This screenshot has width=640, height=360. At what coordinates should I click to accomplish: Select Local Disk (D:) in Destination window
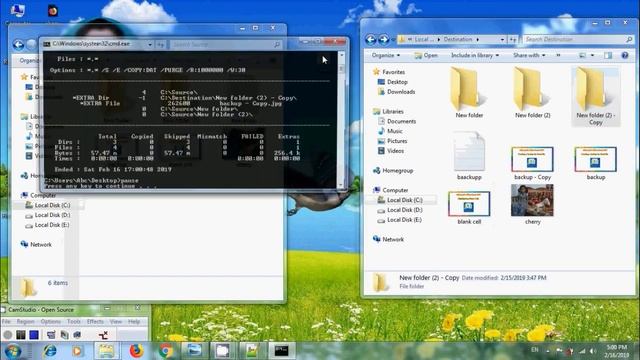point(400,210)
